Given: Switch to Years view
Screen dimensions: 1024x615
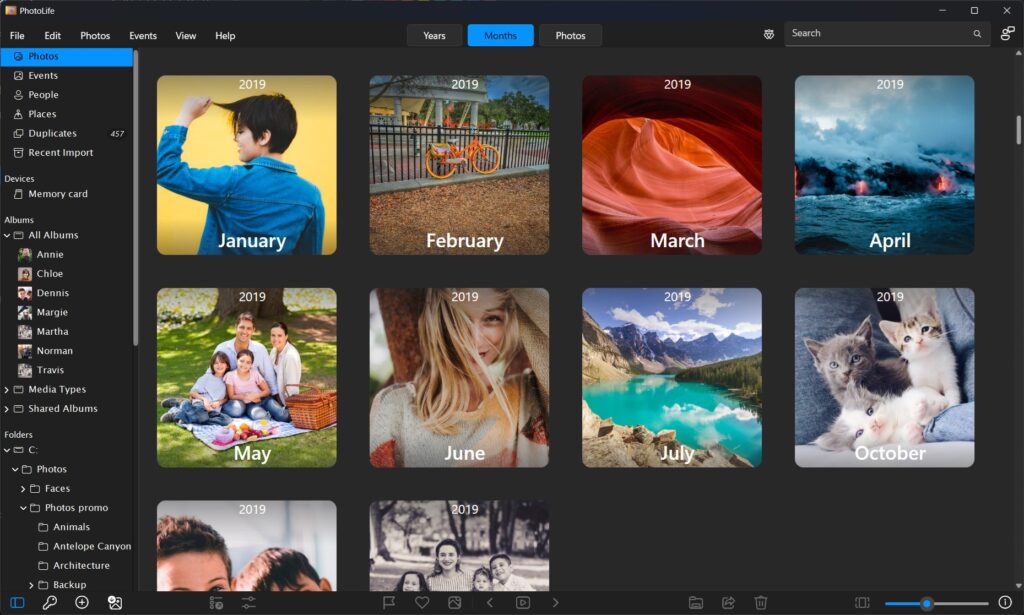Looking at the screenshot, I should (434, 35).
